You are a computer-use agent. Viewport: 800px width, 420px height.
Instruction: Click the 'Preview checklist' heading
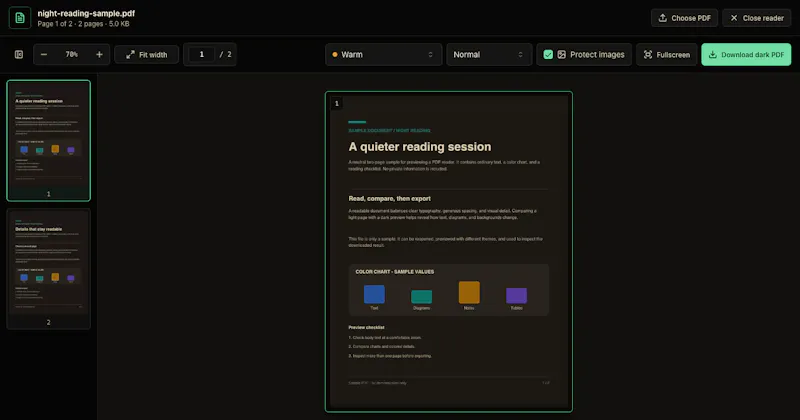pos(366,328)
